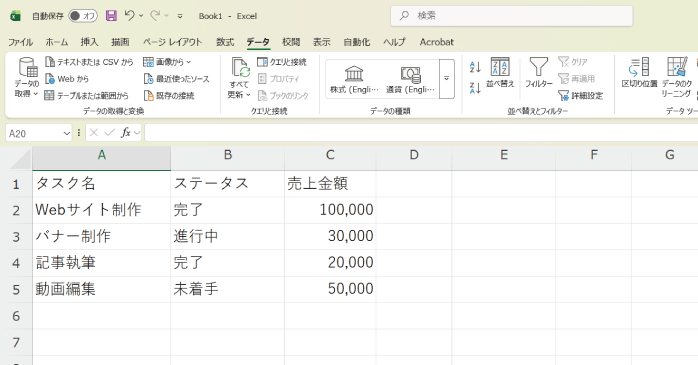Open the Redo history dropdown arrow
Viewport: 698px width, 365px height.
166,16
